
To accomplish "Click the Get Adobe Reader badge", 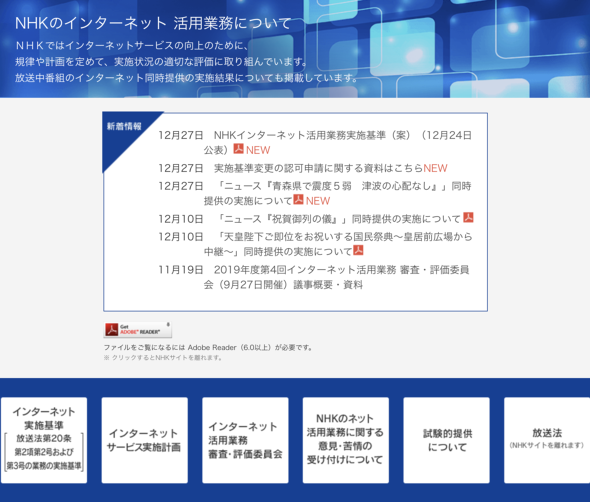I will (138, 330).
